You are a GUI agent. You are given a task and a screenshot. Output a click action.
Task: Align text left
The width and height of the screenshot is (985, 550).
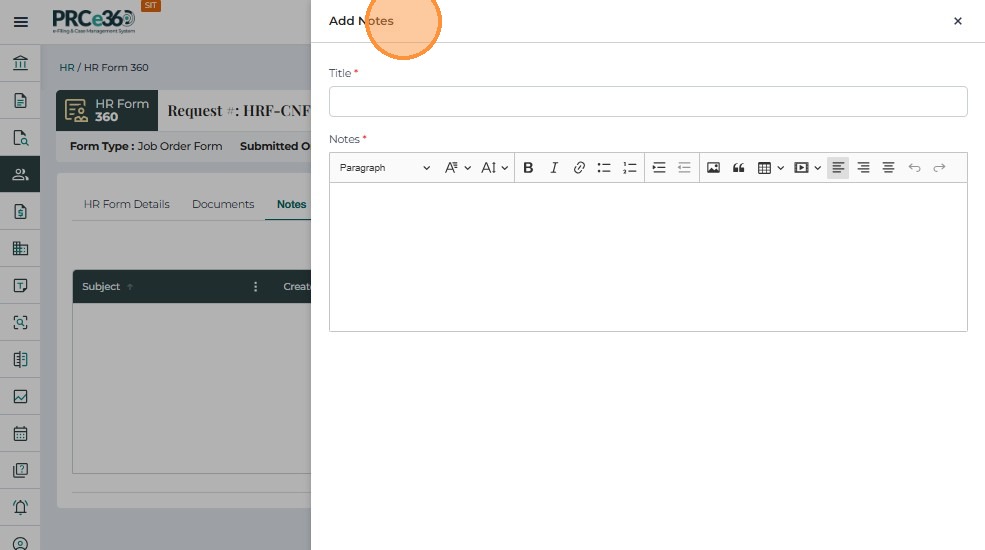[x=838, y=168]
